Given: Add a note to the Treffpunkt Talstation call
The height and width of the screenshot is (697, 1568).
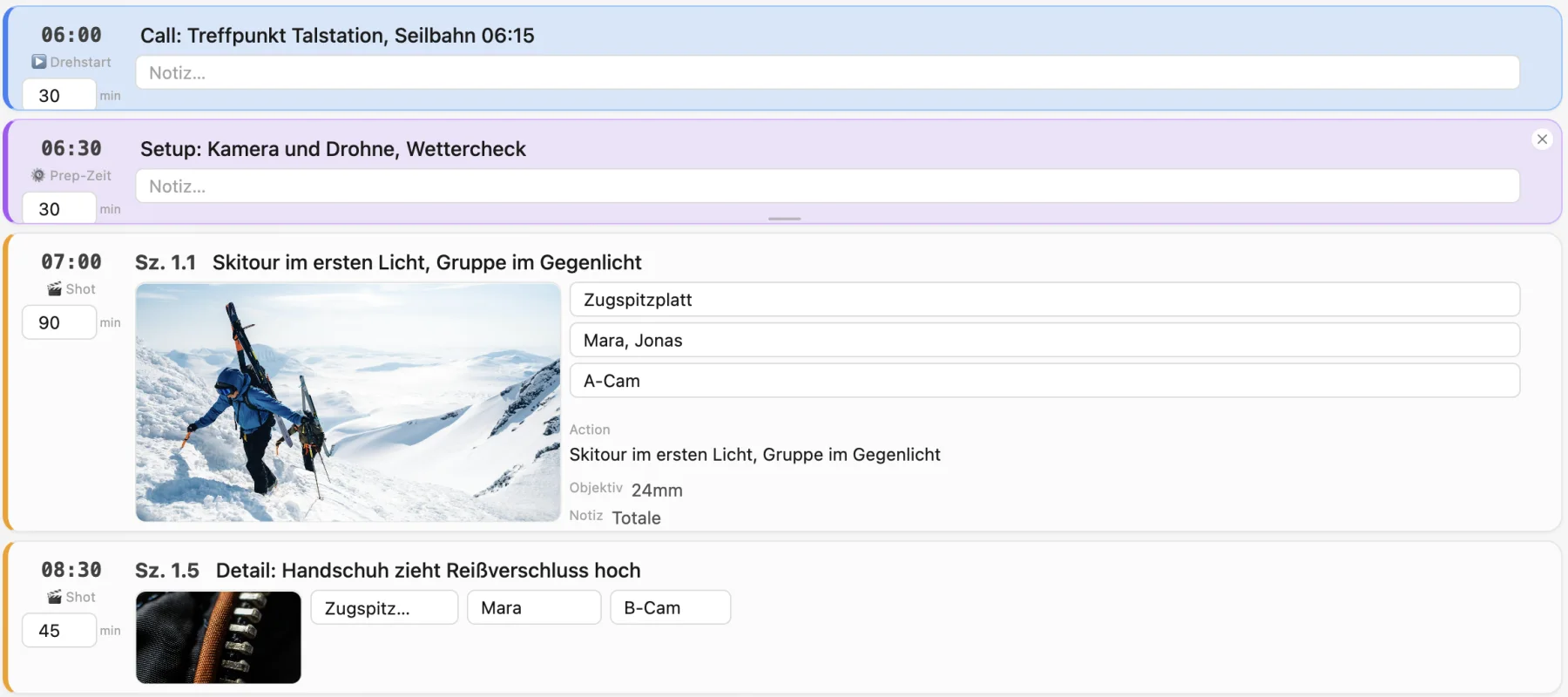Looking at the screenshot, I should point(828,72).
